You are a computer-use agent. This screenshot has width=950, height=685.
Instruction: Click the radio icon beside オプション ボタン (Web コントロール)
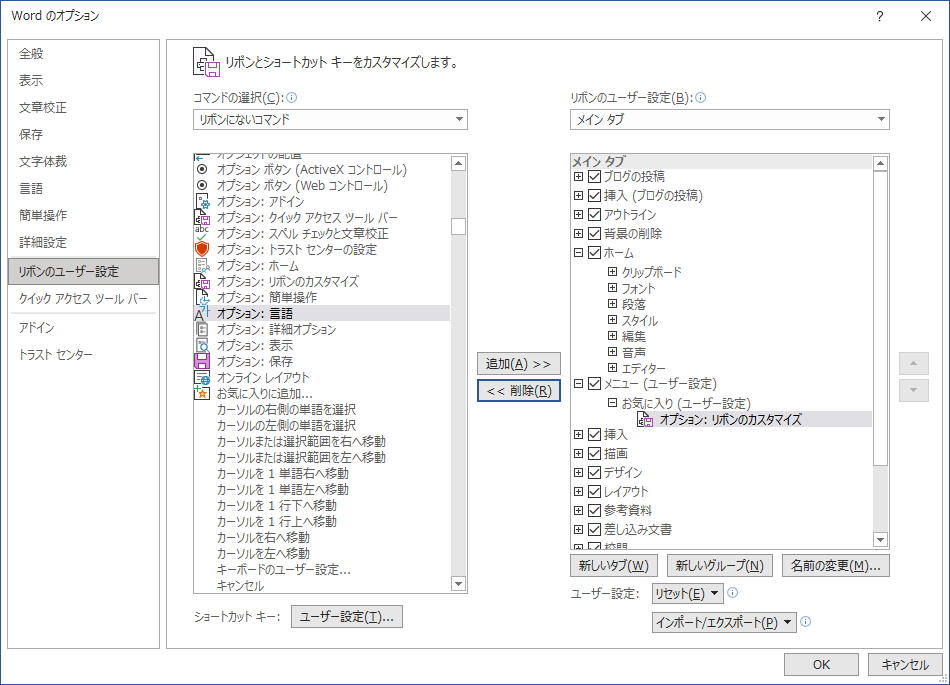tap(202, 185)
